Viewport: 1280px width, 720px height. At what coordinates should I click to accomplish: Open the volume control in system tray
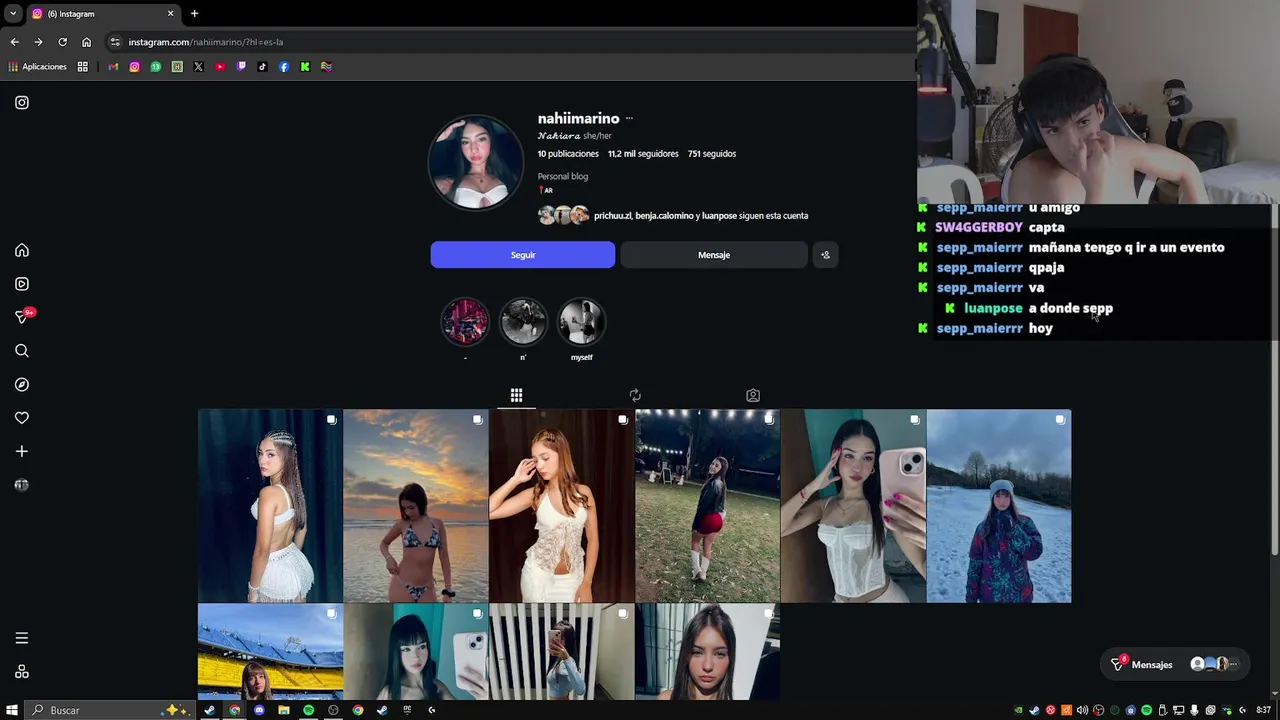tap(1082, 710)
